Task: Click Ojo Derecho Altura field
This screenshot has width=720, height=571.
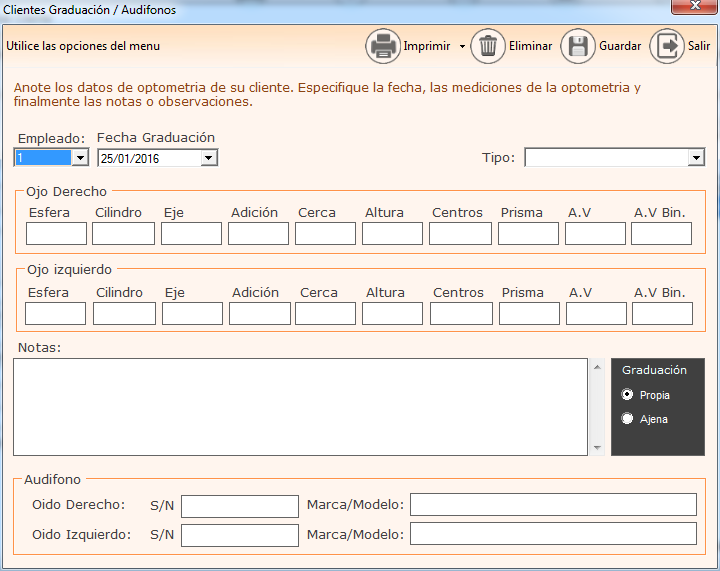Action: 393,234
